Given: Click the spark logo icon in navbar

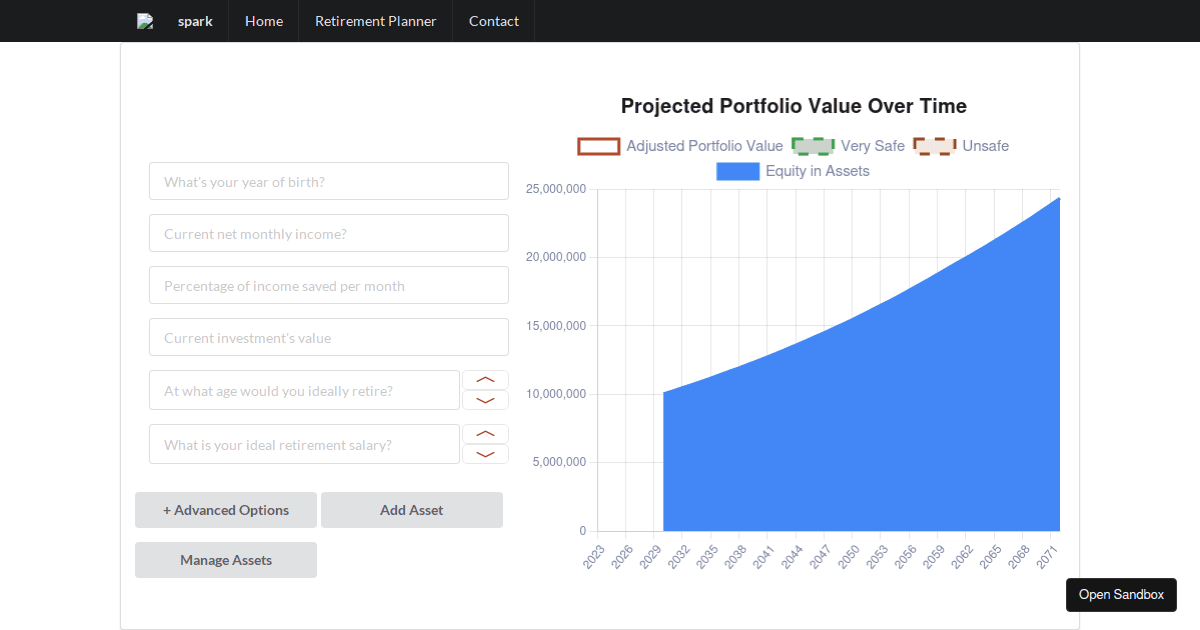Looking at the screenshot, I should [x=145, y=21].
